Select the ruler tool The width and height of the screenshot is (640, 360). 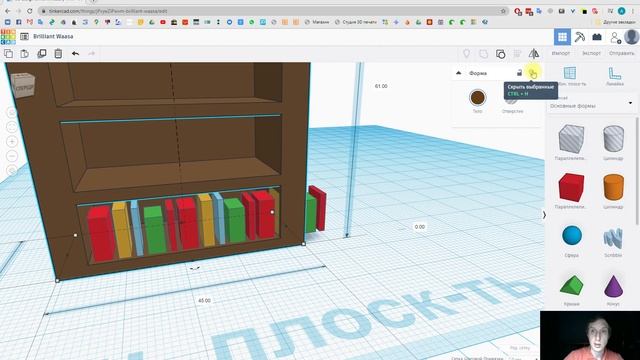(615, 76)
